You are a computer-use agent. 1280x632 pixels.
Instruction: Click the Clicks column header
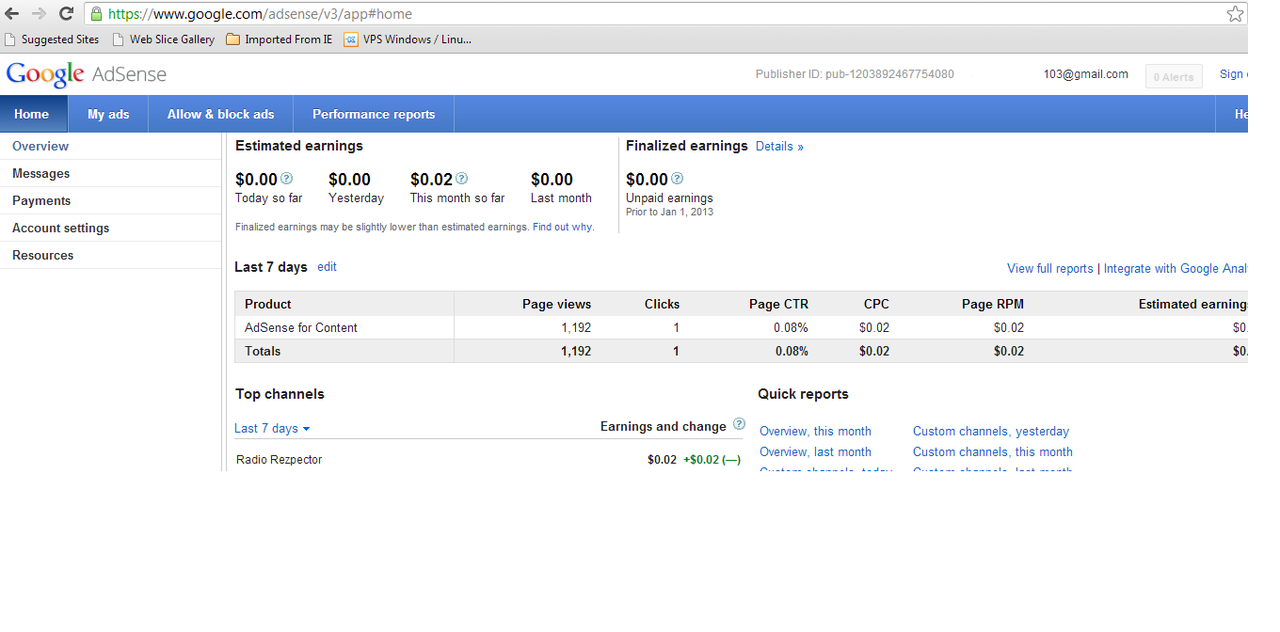662,304
